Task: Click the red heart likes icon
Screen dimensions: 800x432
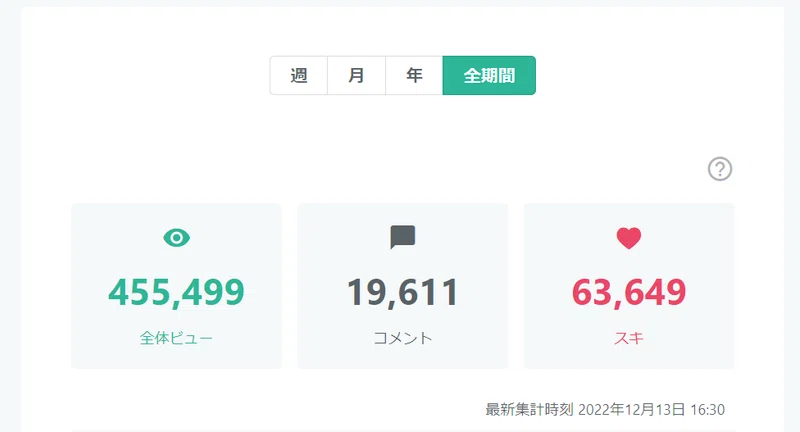Action: (629, 238)
